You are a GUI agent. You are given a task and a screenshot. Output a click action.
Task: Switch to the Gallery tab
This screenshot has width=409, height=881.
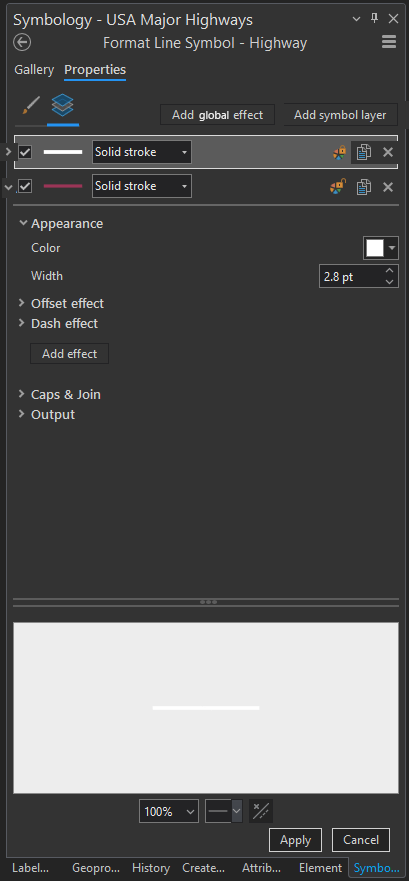[x=34, y=70]
